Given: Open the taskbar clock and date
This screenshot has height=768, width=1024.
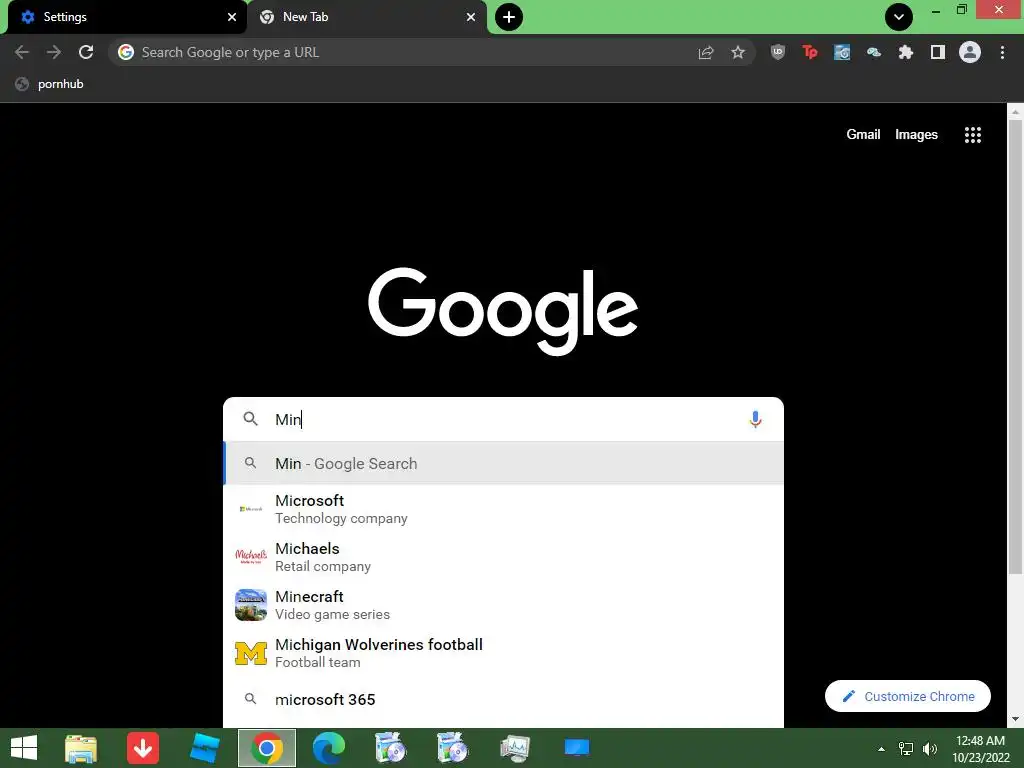Looking at the screenshot, I should (x=980, y=749).
